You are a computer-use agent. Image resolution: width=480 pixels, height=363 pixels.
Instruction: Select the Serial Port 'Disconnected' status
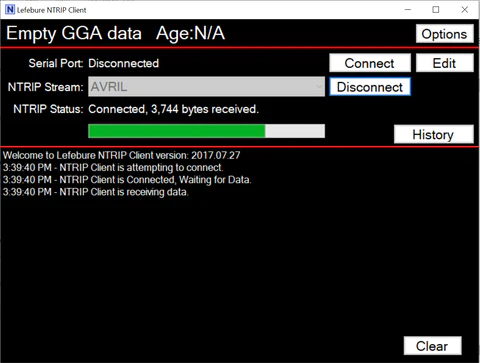123,63
